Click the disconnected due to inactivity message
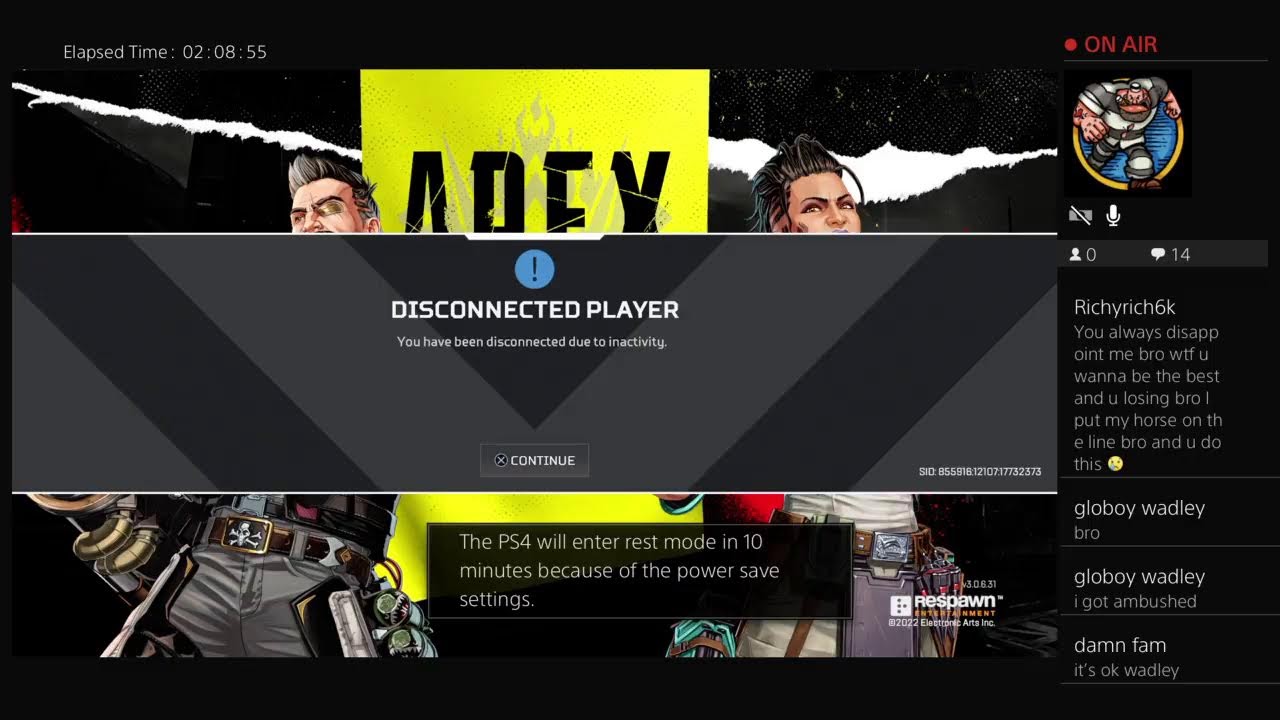 coord(532,342)
